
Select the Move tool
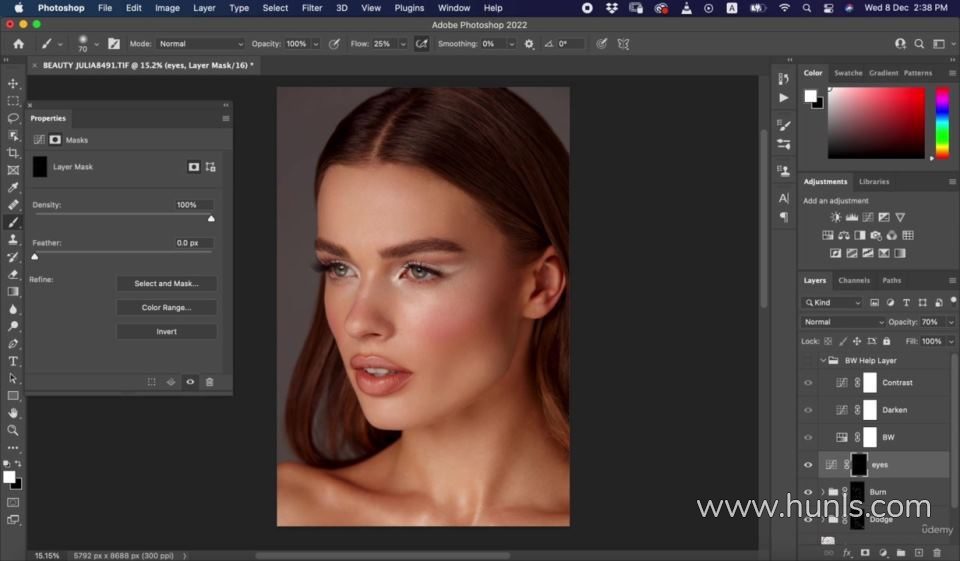point(13,84)
